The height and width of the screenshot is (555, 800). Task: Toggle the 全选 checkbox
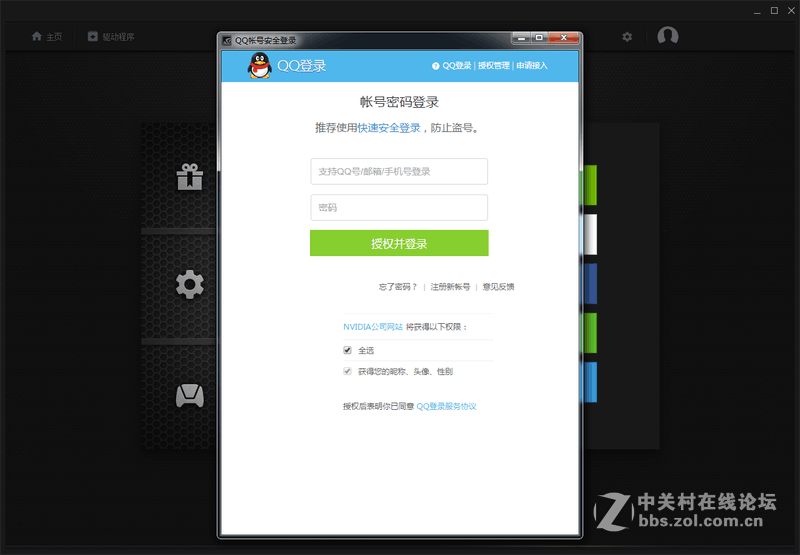click(347, 350)
